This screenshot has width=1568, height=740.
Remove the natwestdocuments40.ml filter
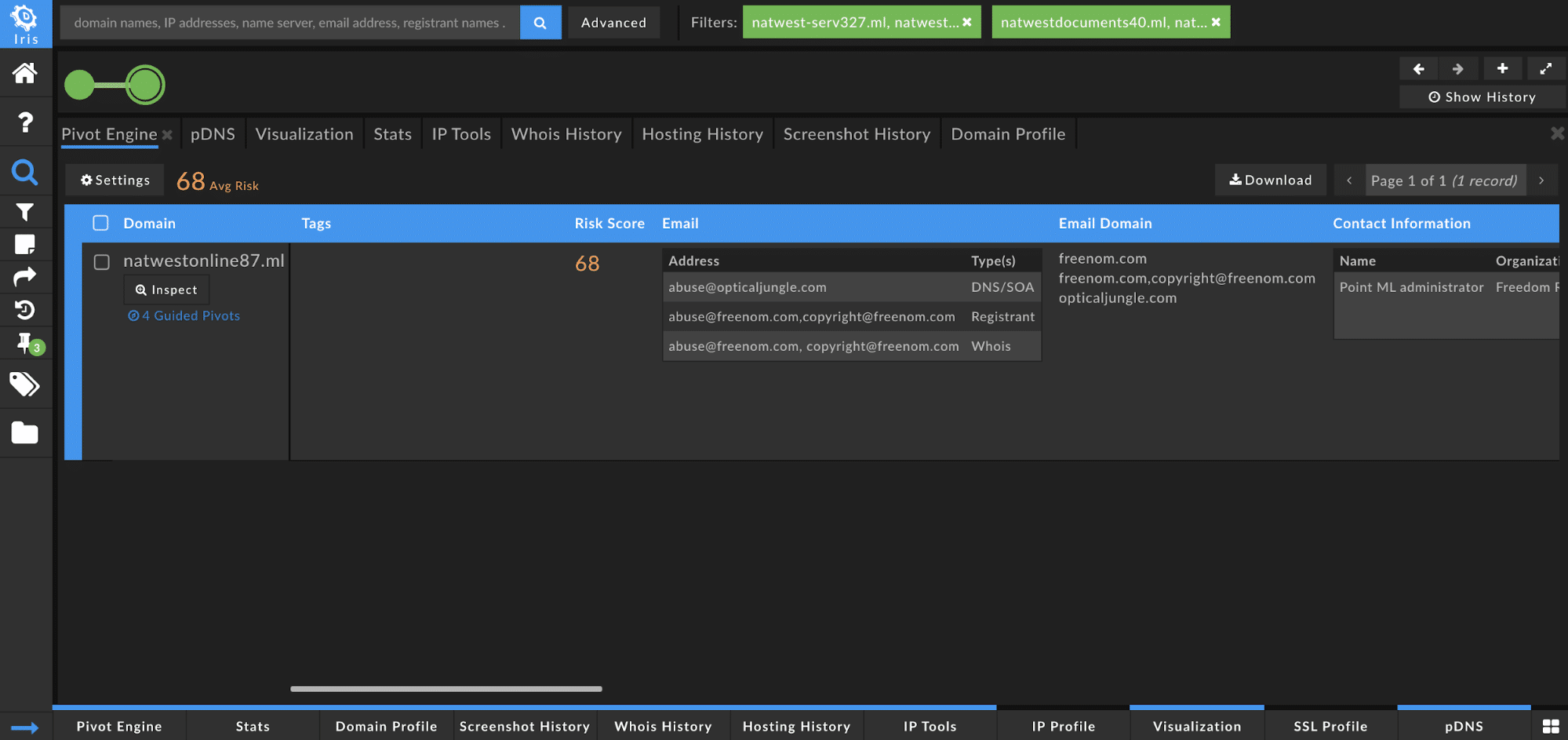click(x=1216, y=22)
